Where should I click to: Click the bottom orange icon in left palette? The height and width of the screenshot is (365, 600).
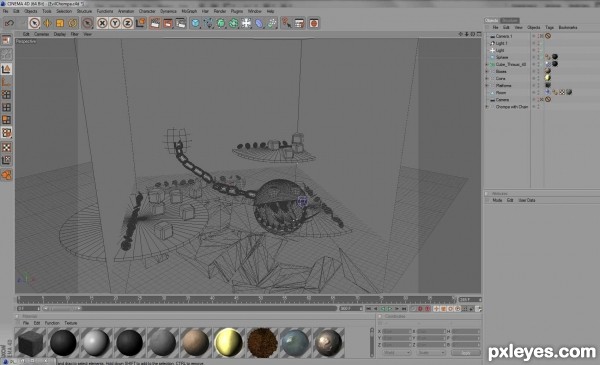[6, 175]
